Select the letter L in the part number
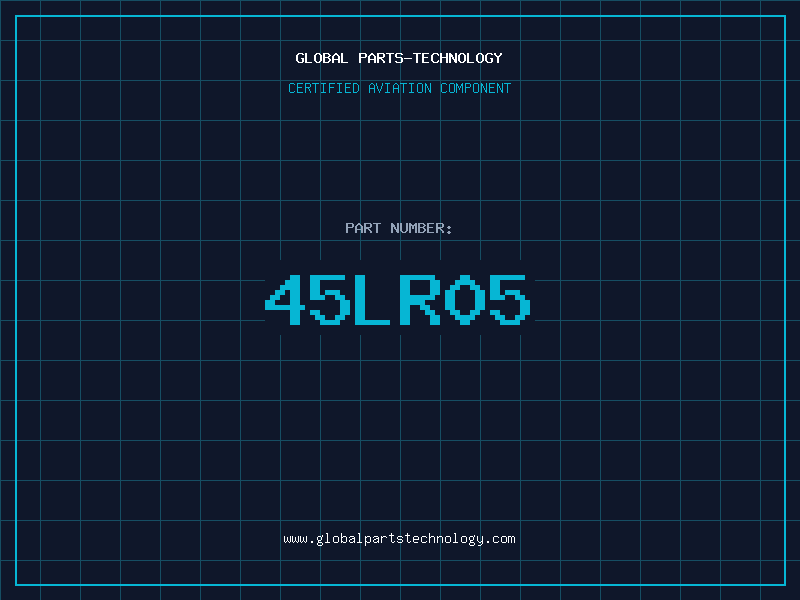 (374, 300)
